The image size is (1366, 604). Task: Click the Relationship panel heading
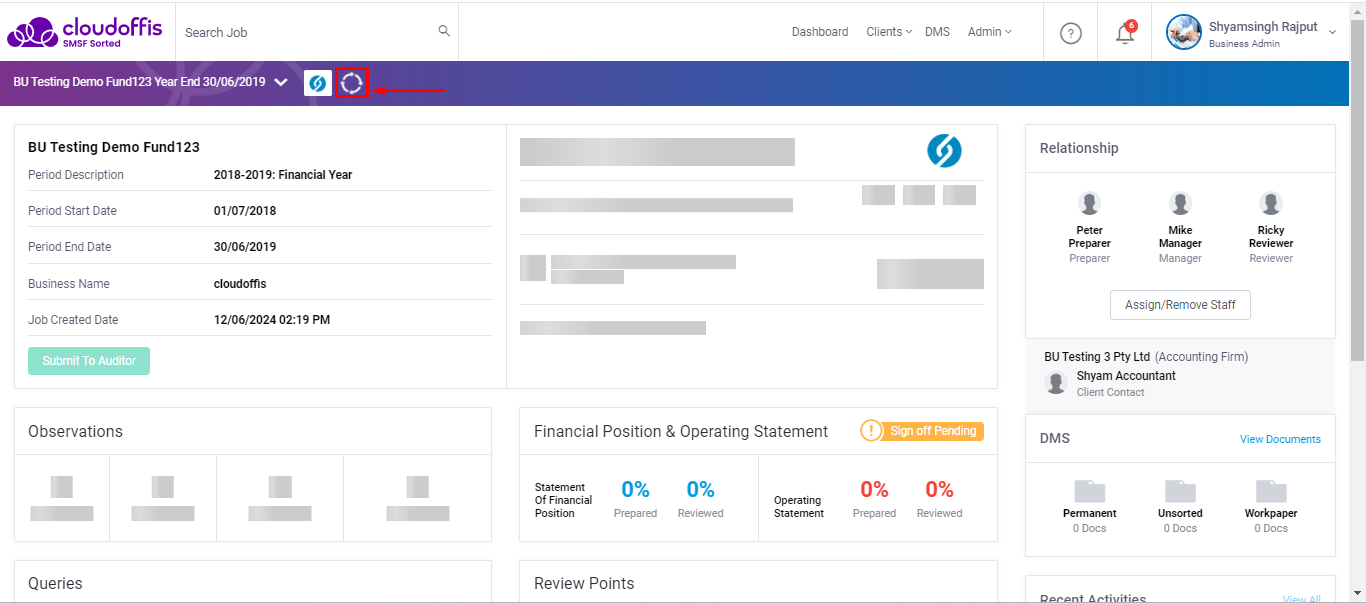pyautogui.click(x=1079, y=148)
